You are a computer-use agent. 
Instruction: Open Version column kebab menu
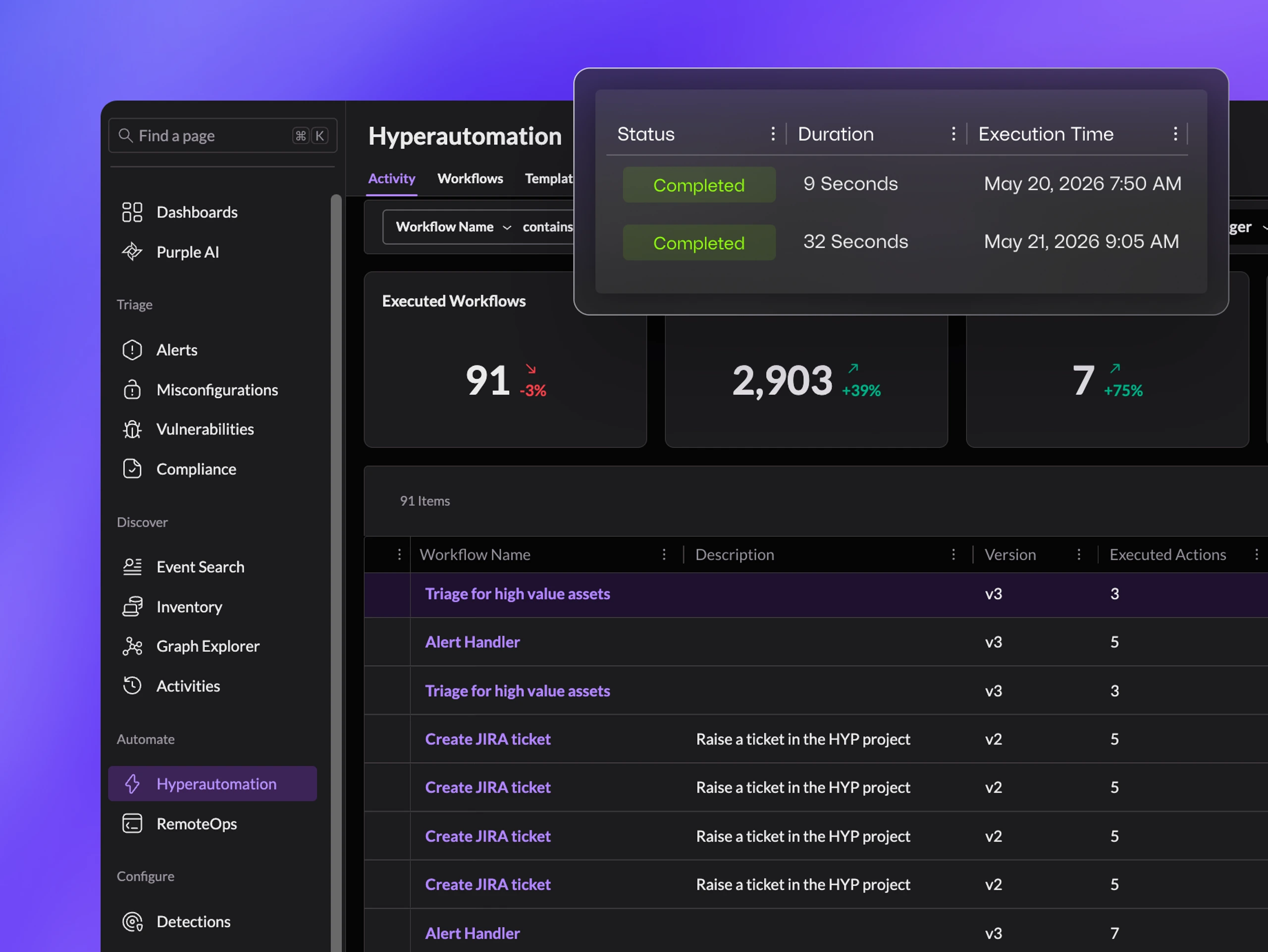coord(1079,554)
